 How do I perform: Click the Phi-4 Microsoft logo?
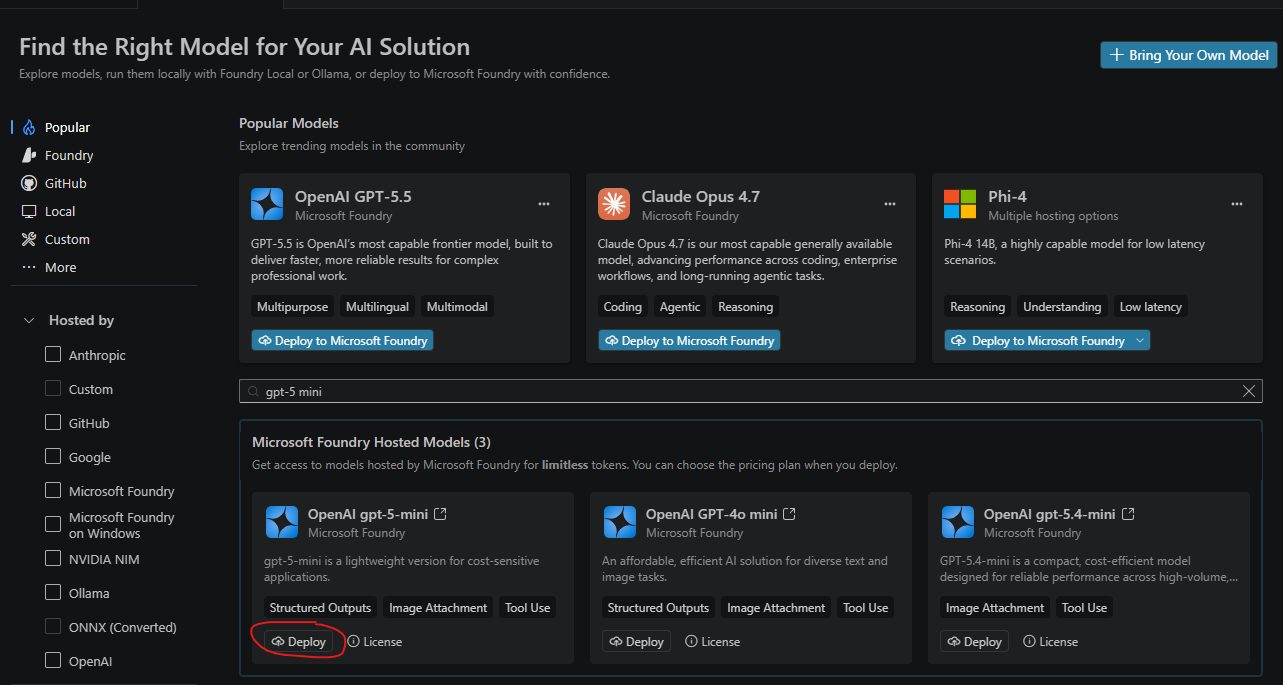coord(960,204)
